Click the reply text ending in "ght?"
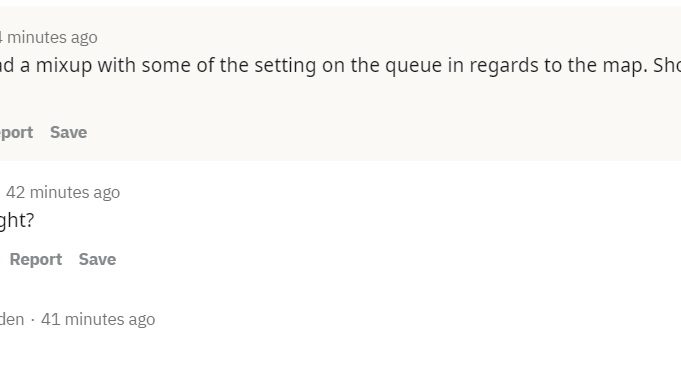The image size is (681, 367). 17,221
